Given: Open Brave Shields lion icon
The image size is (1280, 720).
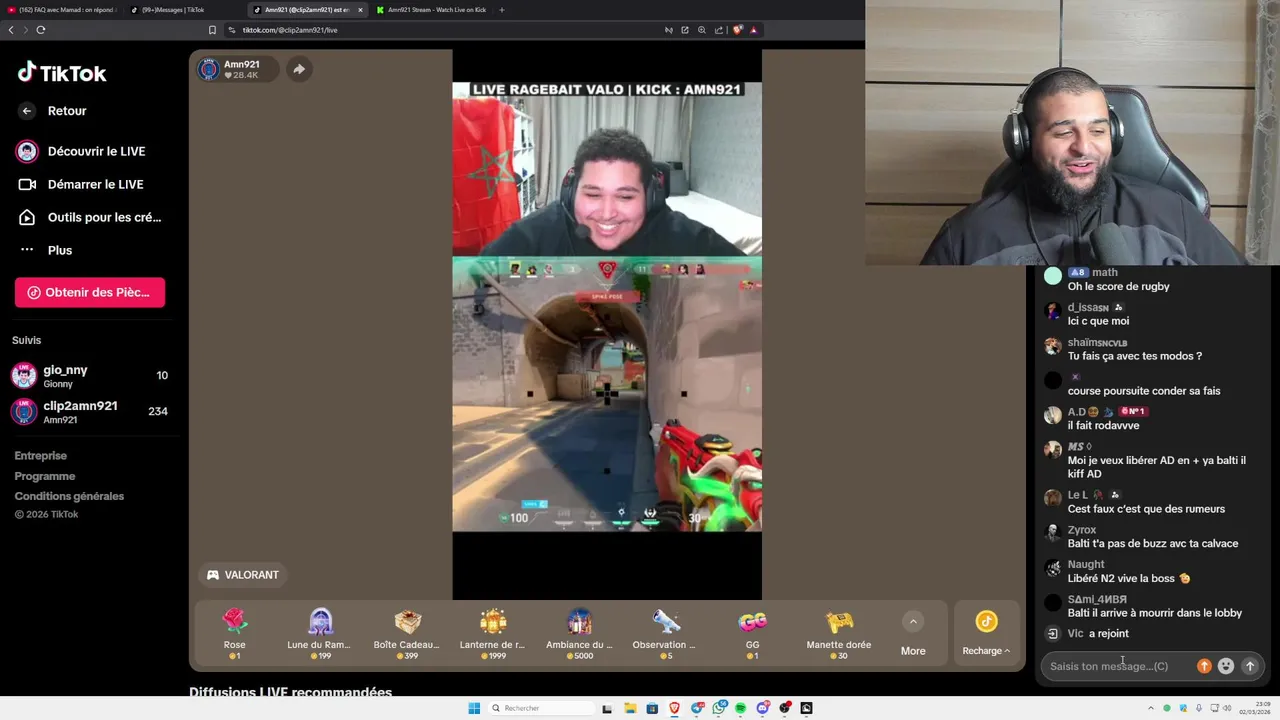Looking at the screenshot, I should click(x=738, y=30).
